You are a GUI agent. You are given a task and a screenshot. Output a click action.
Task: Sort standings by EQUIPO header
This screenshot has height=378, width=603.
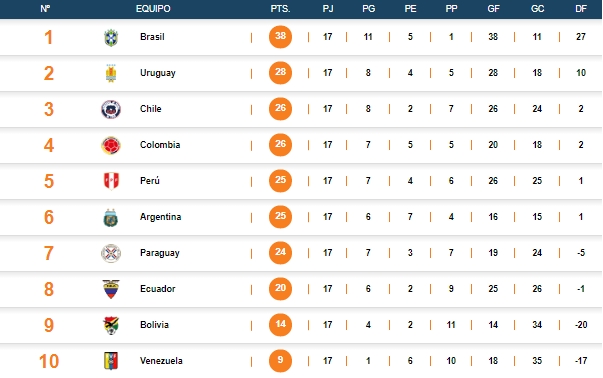[153, 9]
